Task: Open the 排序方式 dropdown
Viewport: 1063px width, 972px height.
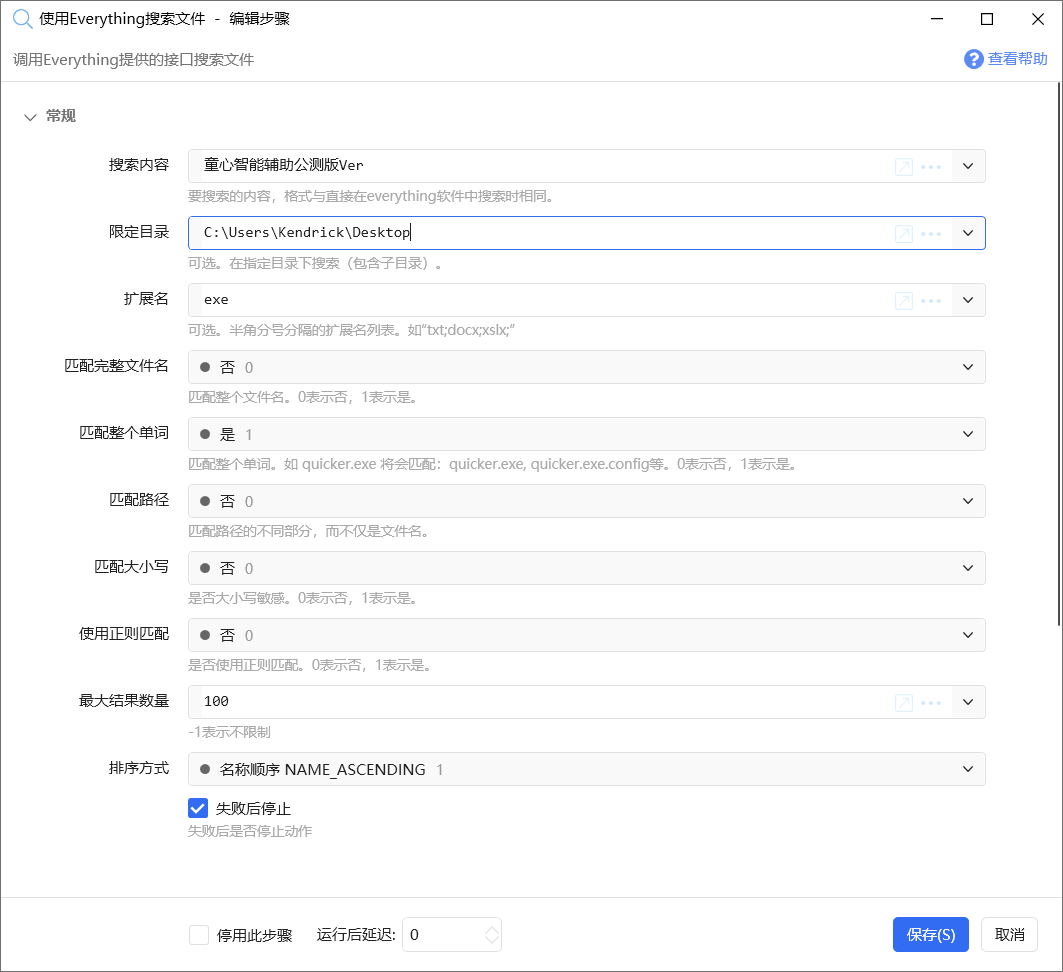Action: pyautogui.click(x=586, y=769)
